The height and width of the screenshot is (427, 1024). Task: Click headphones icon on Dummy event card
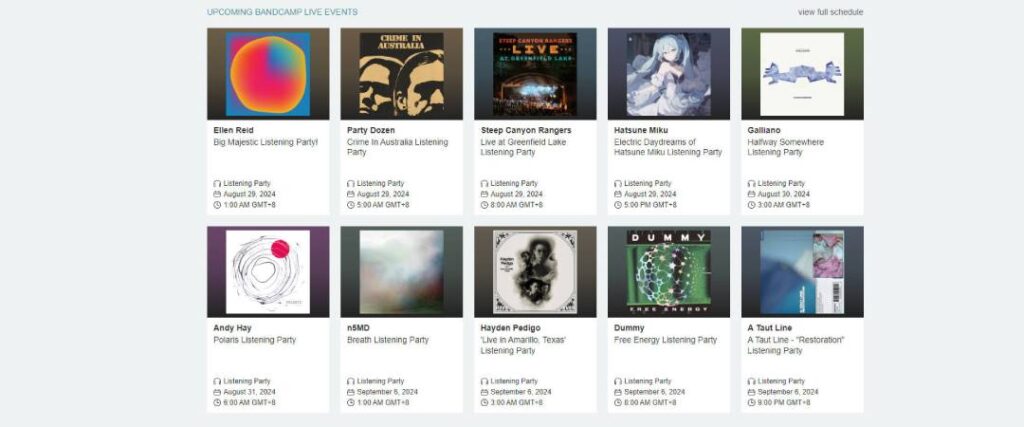[x=618, y=382]
